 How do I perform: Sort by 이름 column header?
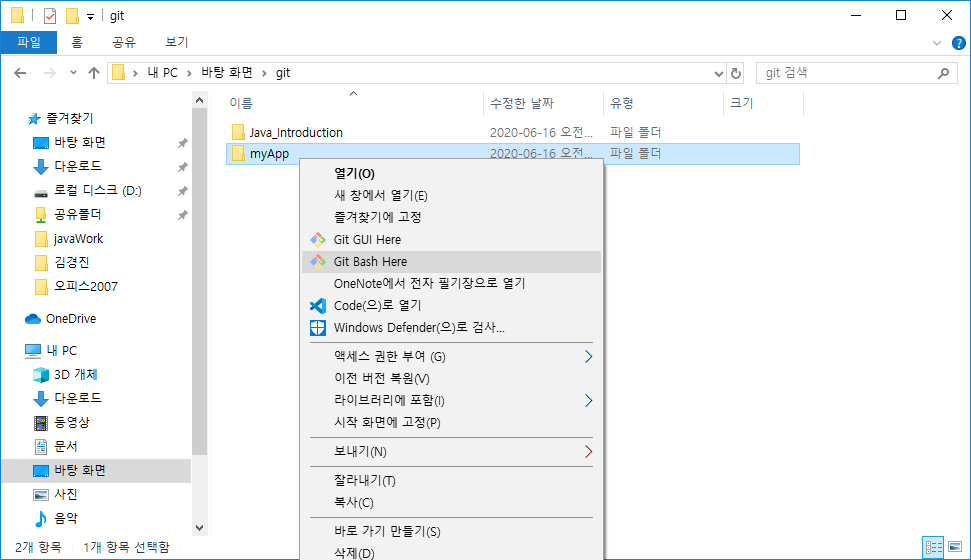[353, 103]
